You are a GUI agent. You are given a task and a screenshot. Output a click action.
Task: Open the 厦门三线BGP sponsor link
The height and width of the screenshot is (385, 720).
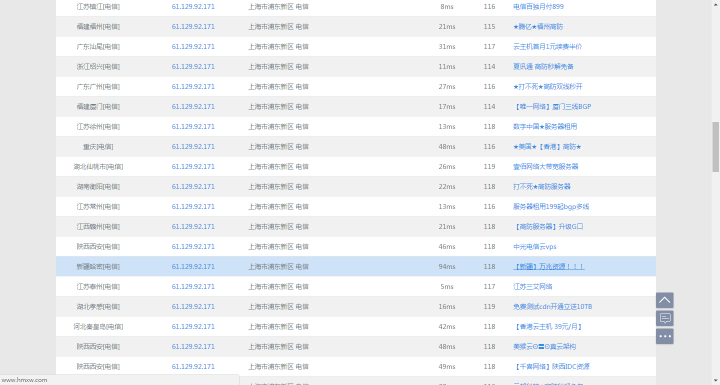[x=552, y=107]
